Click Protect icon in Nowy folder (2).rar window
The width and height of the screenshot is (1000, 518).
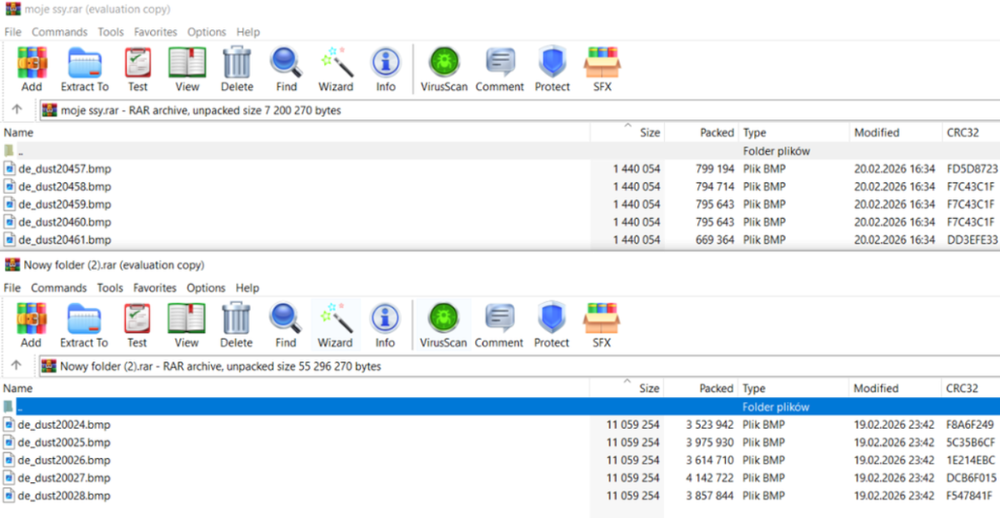[551, 324]
